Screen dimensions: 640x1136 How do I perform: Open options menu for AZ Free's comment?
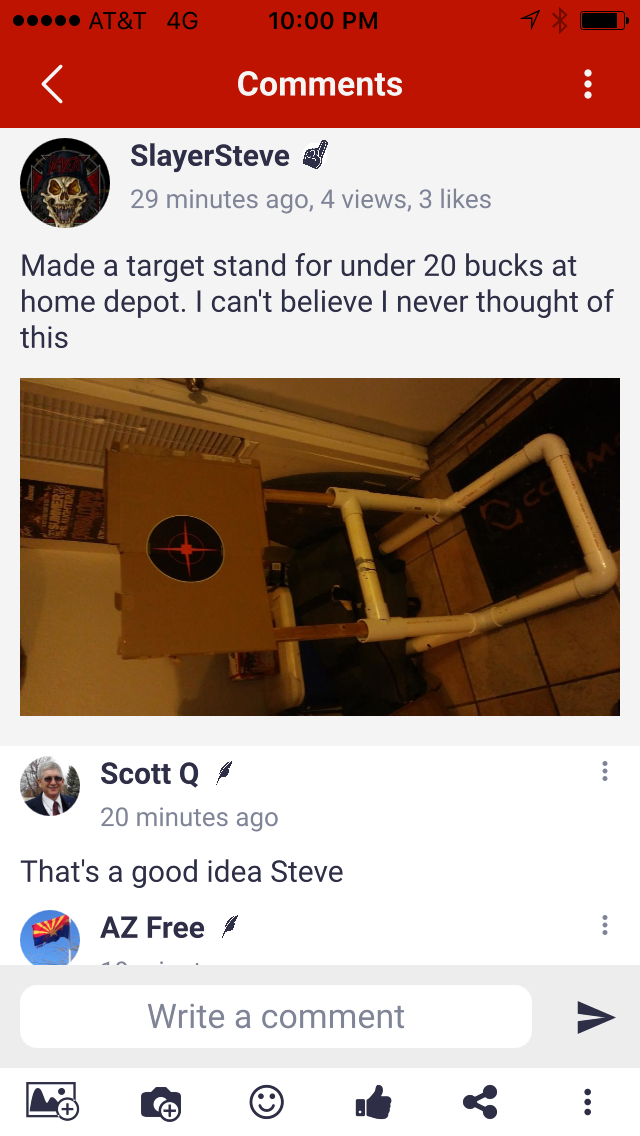pyautogui.click(x=604, y=925)
